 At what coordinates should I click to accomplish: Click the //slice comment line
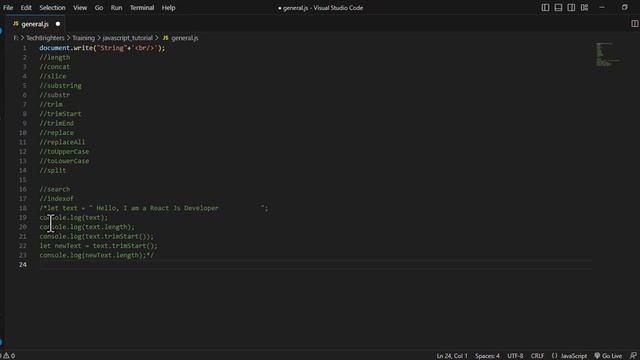click(x=53, y=76)
